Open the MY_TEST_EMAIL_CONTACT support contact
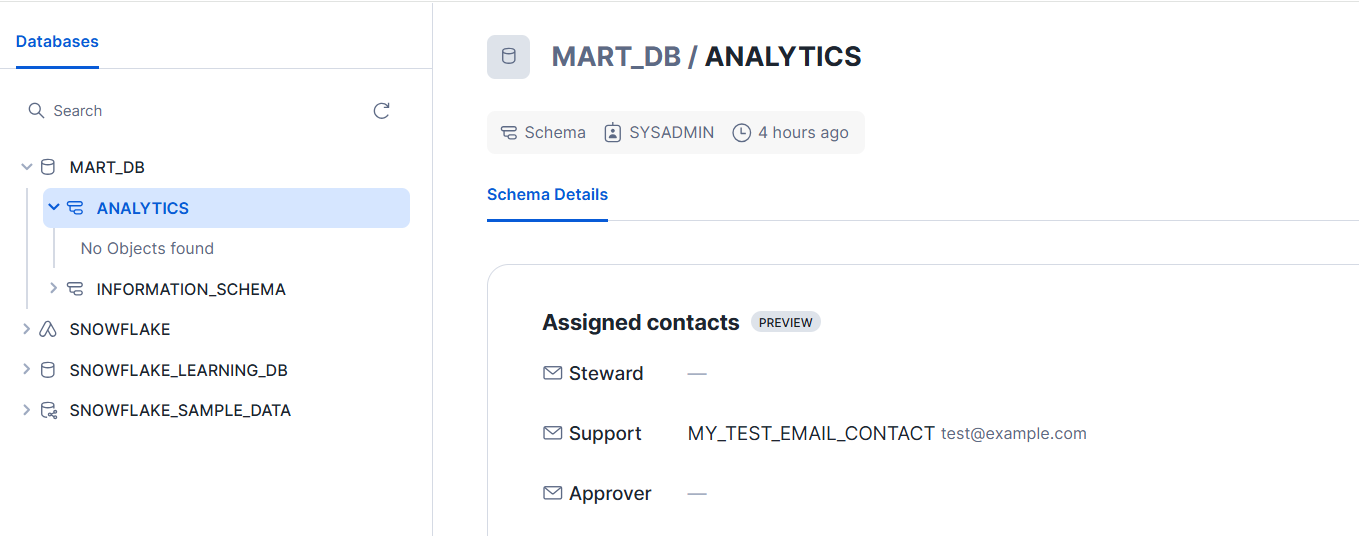Viewport: 1359px width, 536px height. [811, 434]
